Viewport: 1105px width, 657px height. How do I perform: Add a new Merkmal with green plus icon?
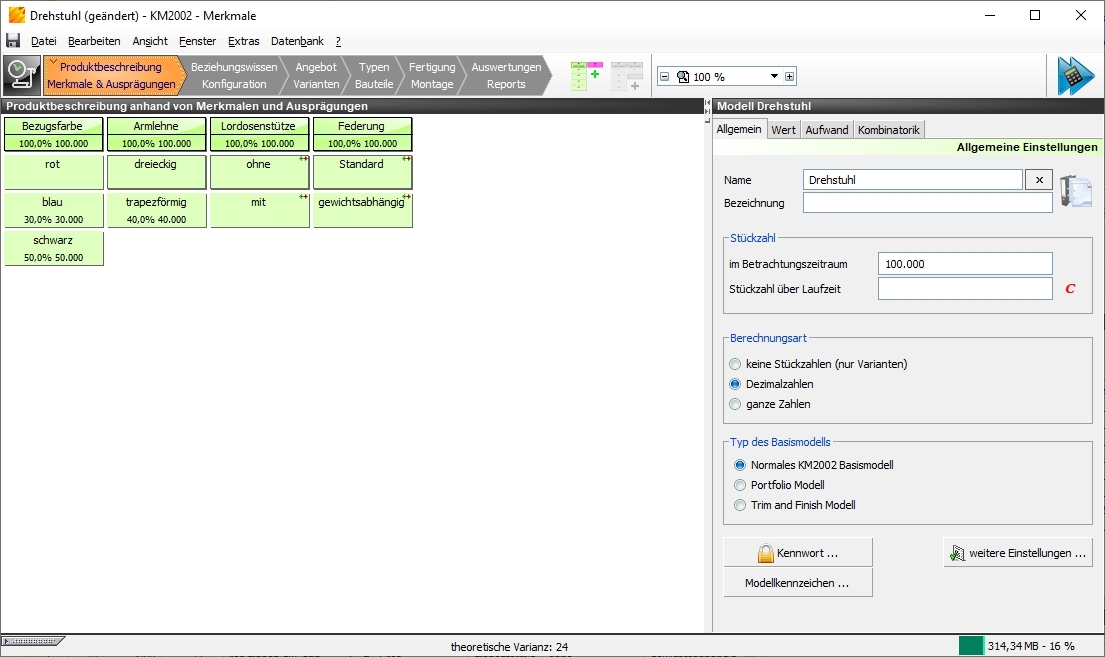tap(586, 75)
